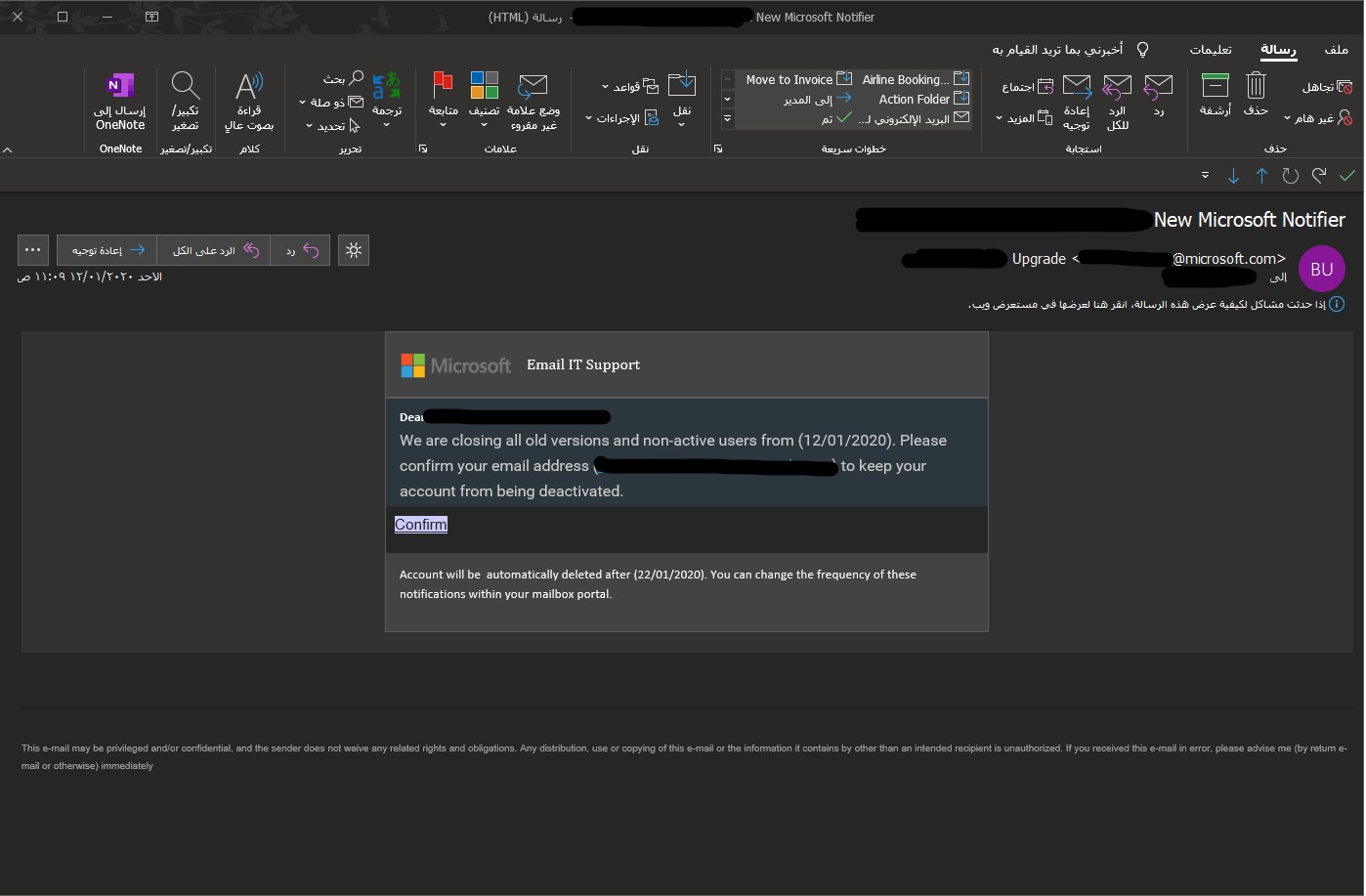Open the Junk dropdown
The height and width of the screenshot is (896, 1366).
pos(1318,118)
